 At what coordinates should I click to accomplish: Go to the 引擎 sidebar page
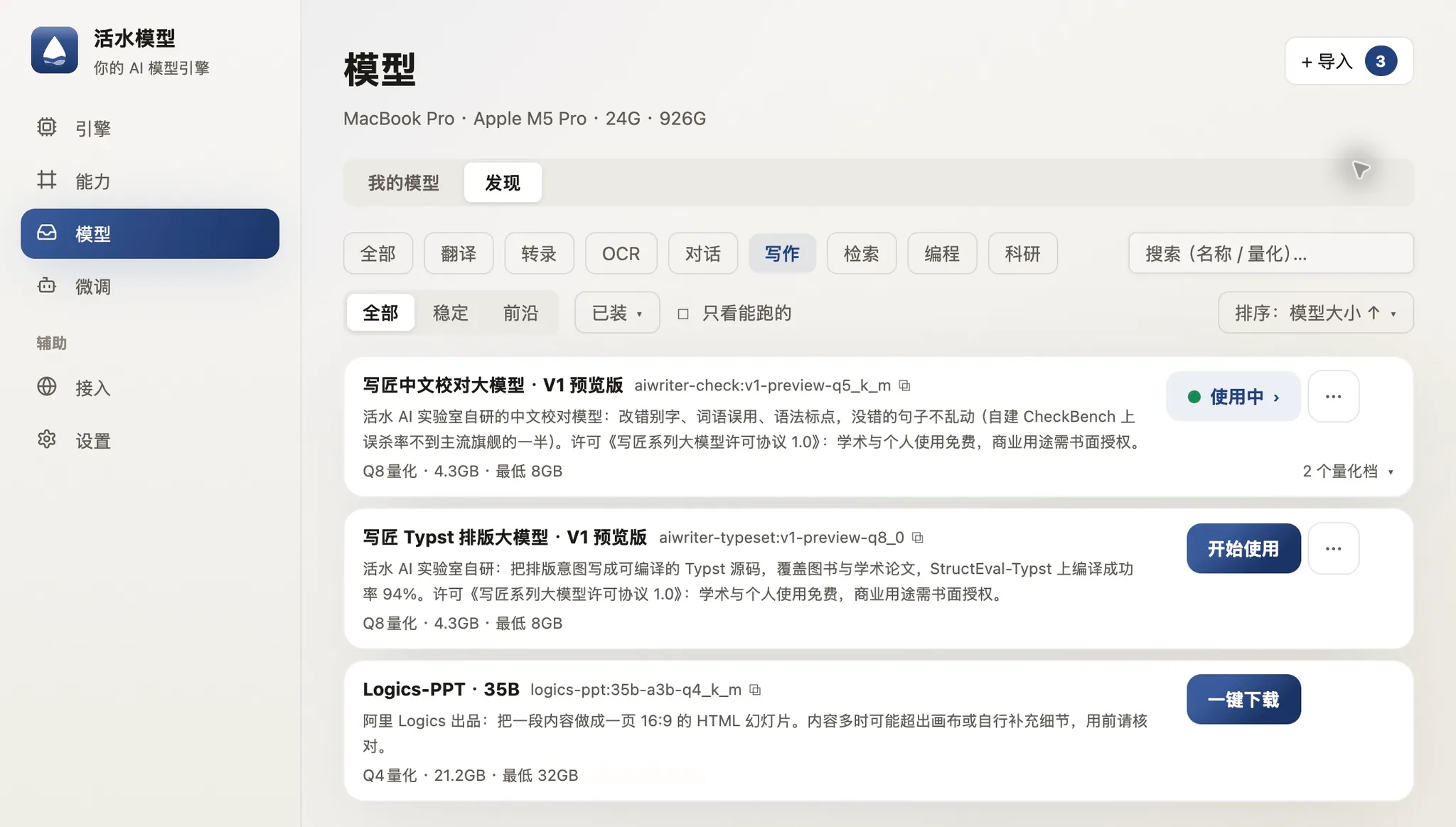(x=150, y=128)
